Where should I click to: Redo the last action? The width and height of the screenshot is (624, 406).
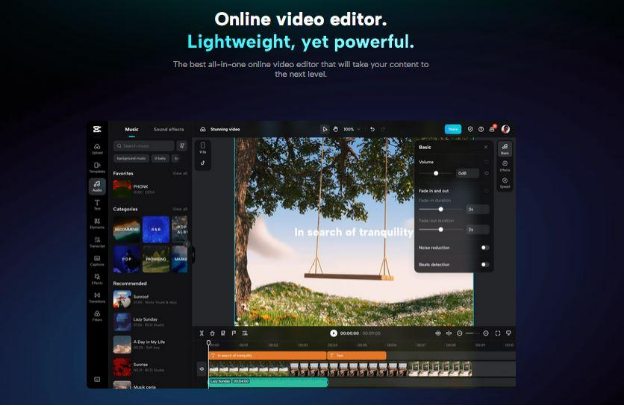(x=383, y=129)
